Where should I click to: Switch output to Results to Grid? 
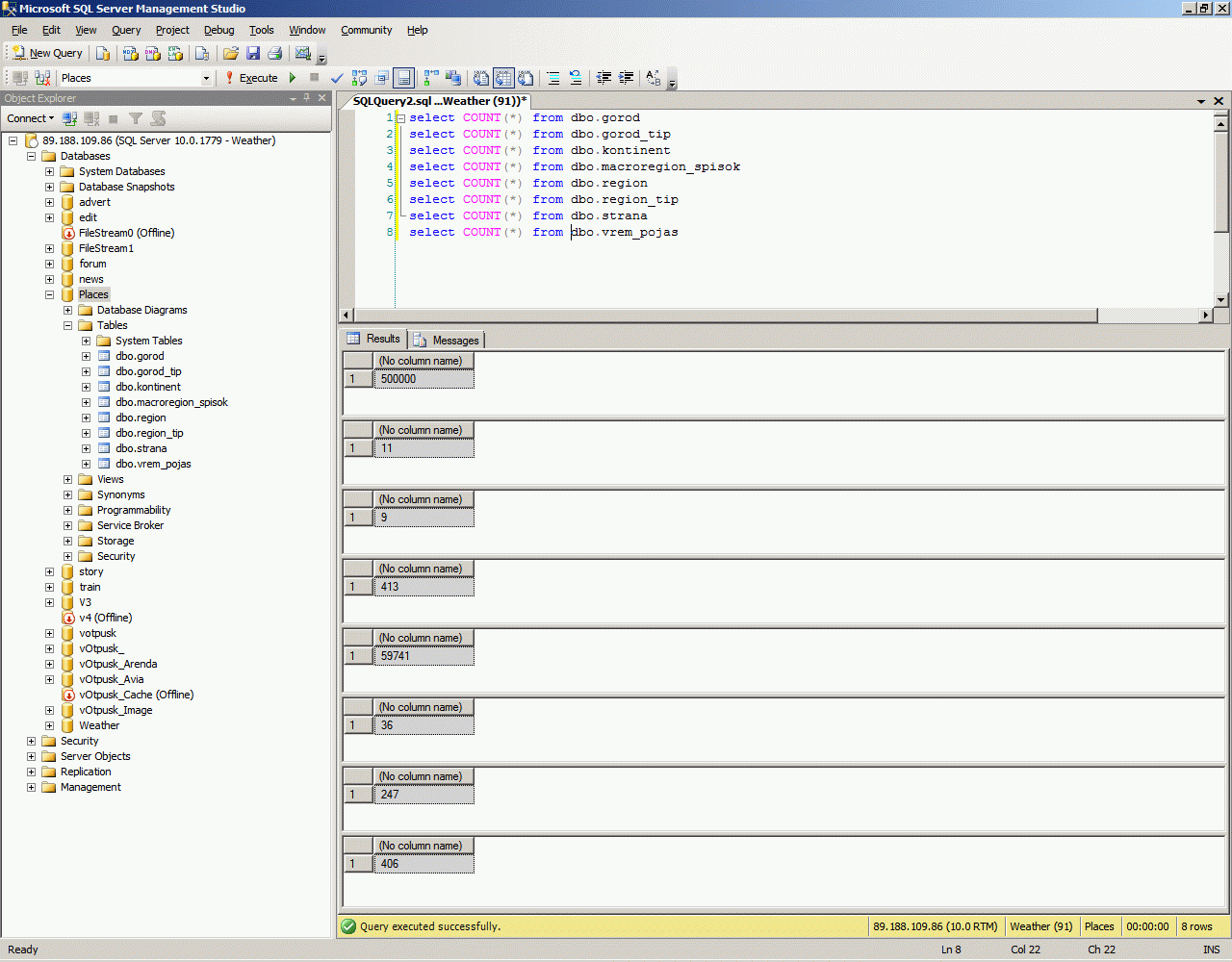tap(503, 78)
